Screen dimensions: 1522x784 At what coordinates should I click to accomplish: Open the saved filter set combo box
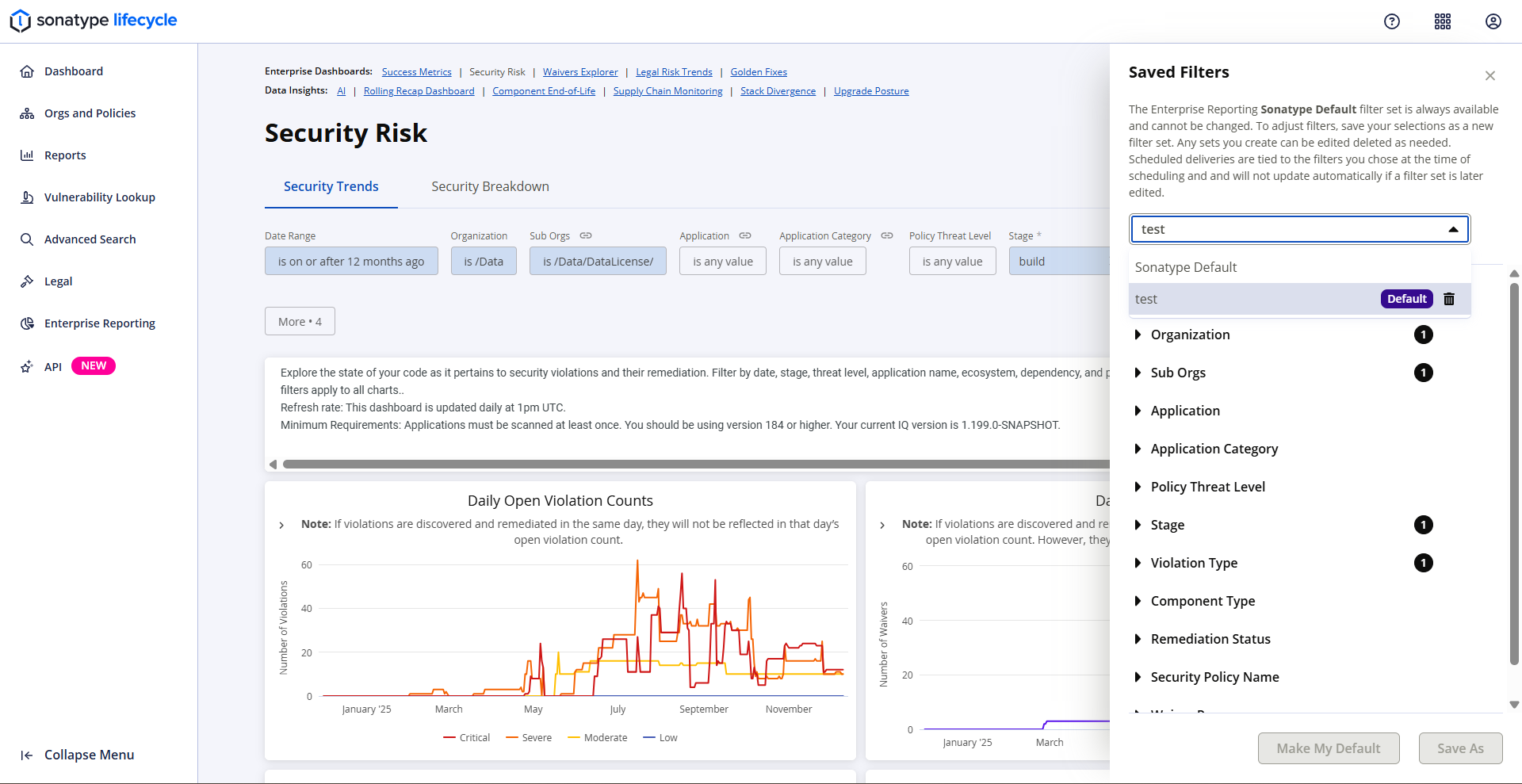click(1300, 229)
